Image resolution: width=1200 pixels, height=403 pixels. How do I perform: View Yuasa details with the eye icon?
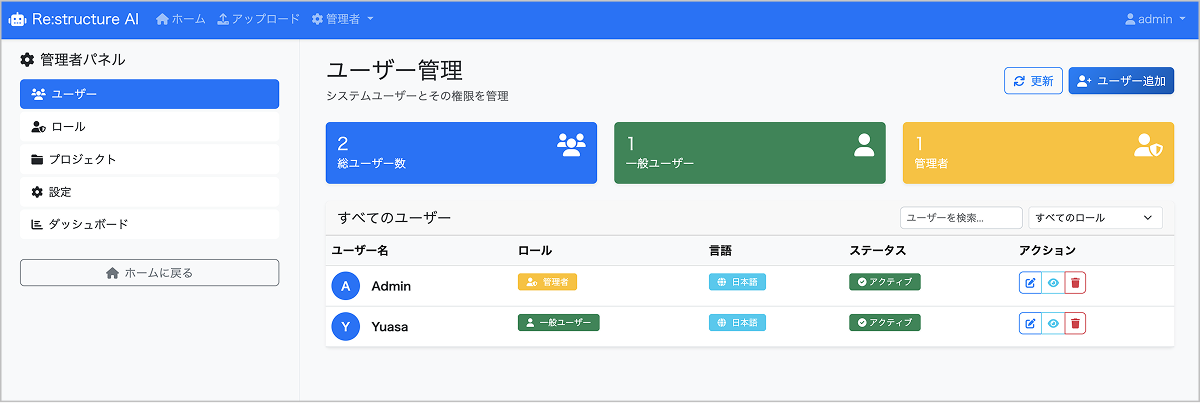pos(1053,323)
